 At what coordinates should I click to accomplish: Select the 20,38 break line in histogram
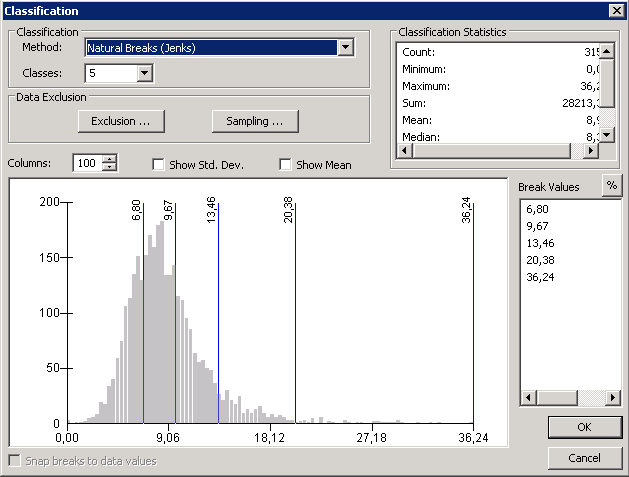(295, 313)
